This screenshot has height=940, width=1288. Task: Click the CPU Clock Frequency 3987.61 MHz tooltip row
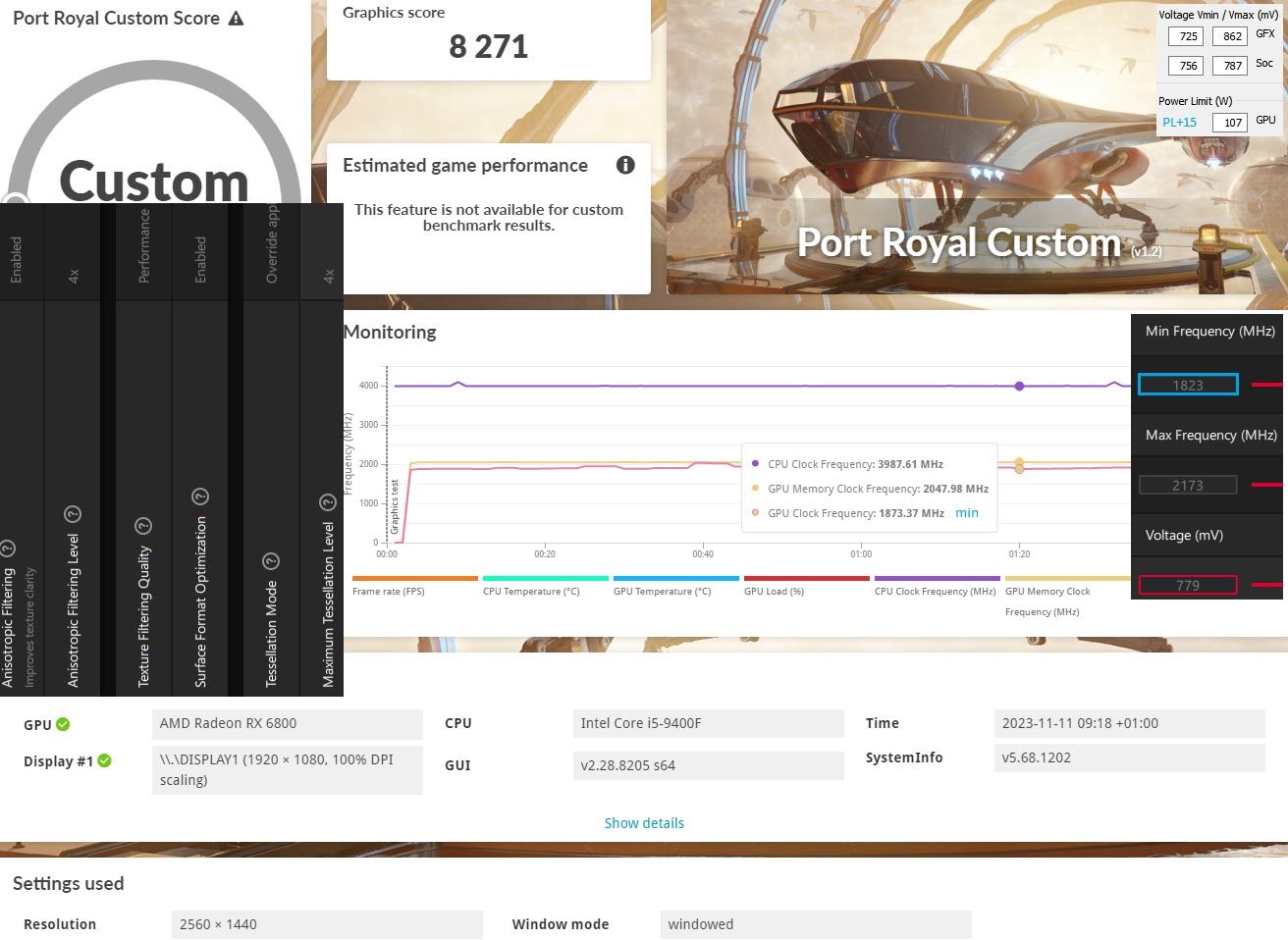click(847, 464)
